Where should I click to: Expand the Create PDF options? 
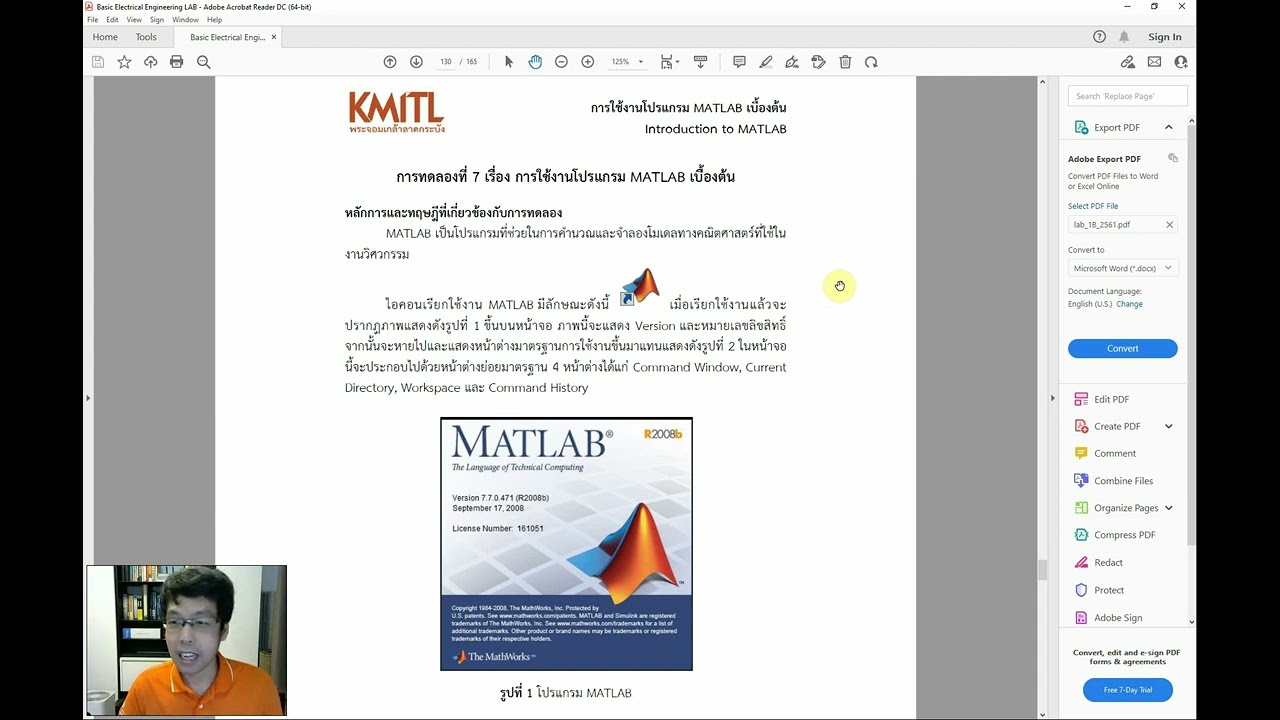tap(1168, 426)
